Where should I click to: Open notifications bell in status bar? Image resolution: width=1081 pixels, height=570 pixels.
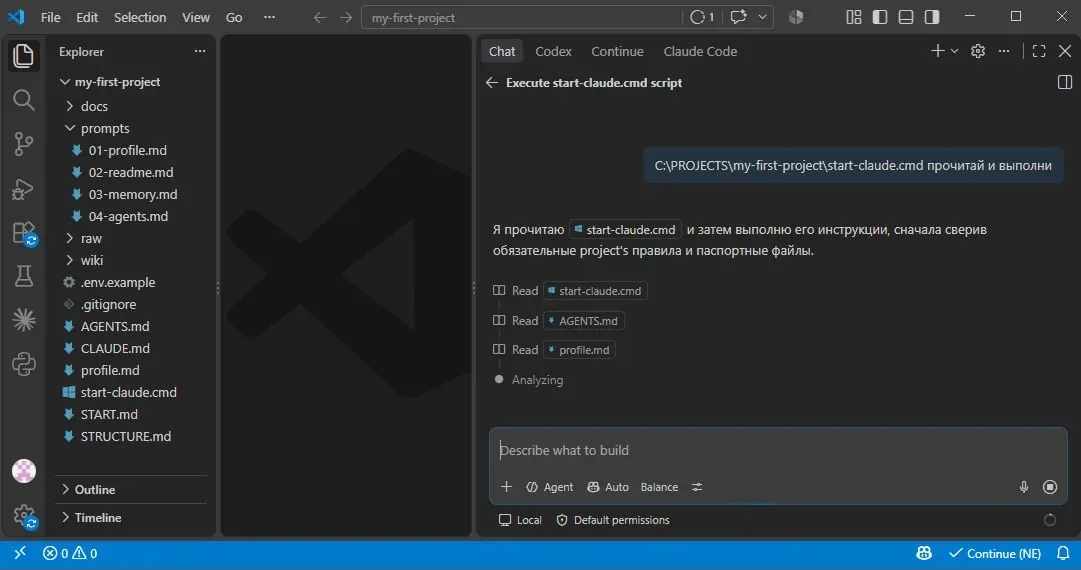click(1063, 553)
